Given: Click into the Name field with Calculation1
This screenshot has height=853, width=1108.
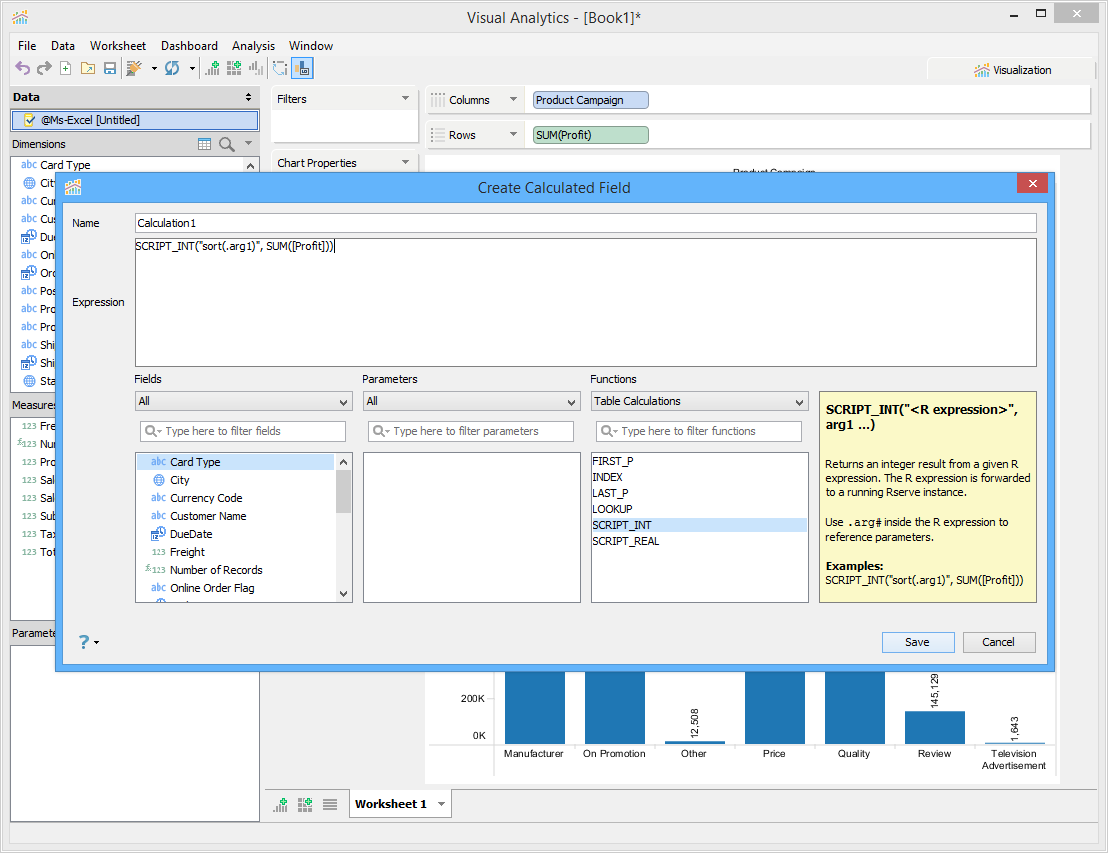Looking at the screenshot, I should pos(585,223).
